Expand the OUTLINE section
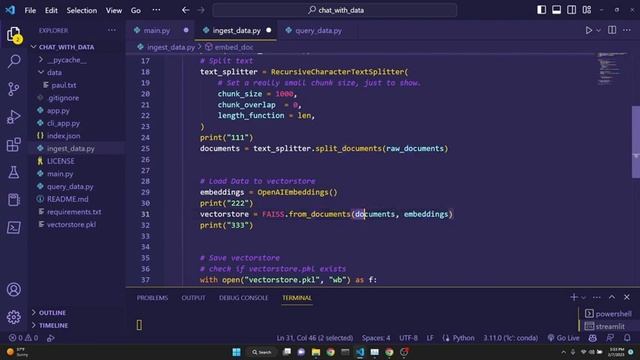This screenshot has height=360, width=640. tap(52, 312)
